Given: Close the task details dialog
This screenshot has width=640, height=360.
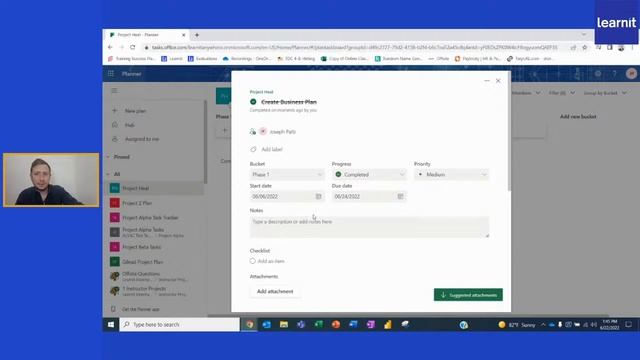Looking at the screenshot, I should (498, 81).
